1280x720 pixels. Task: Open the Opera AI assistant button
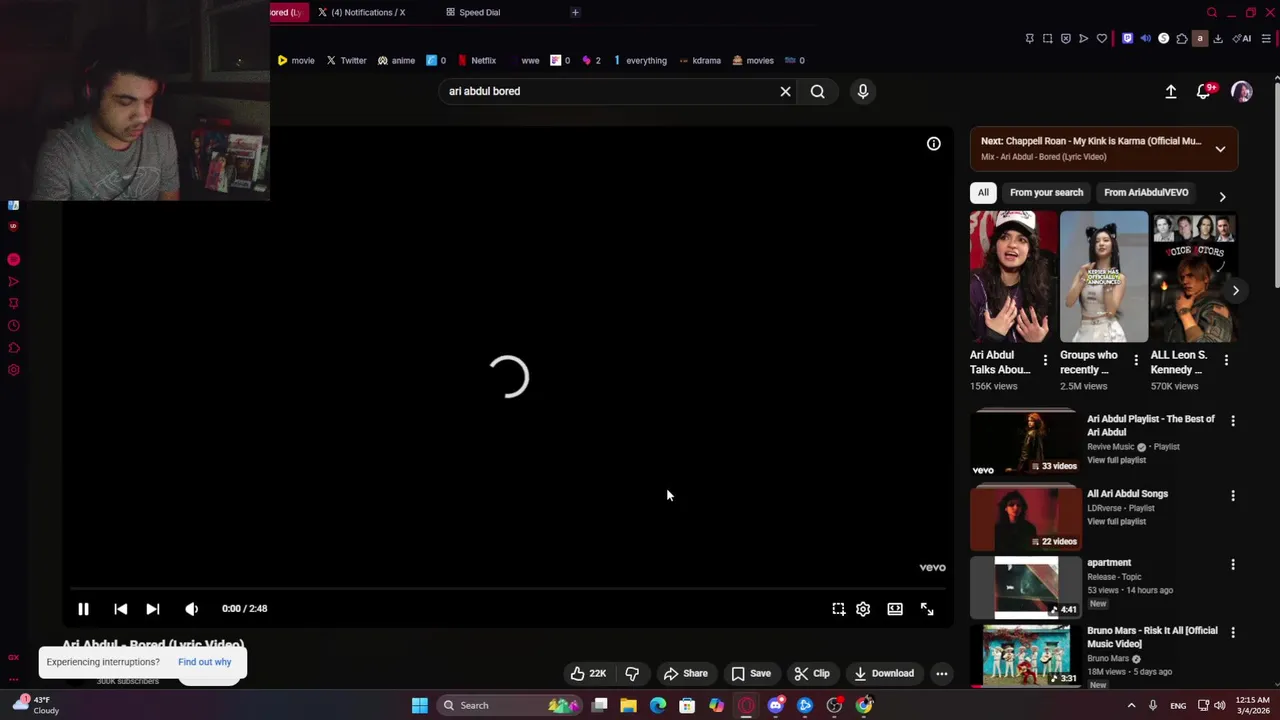pos(1243,39)
